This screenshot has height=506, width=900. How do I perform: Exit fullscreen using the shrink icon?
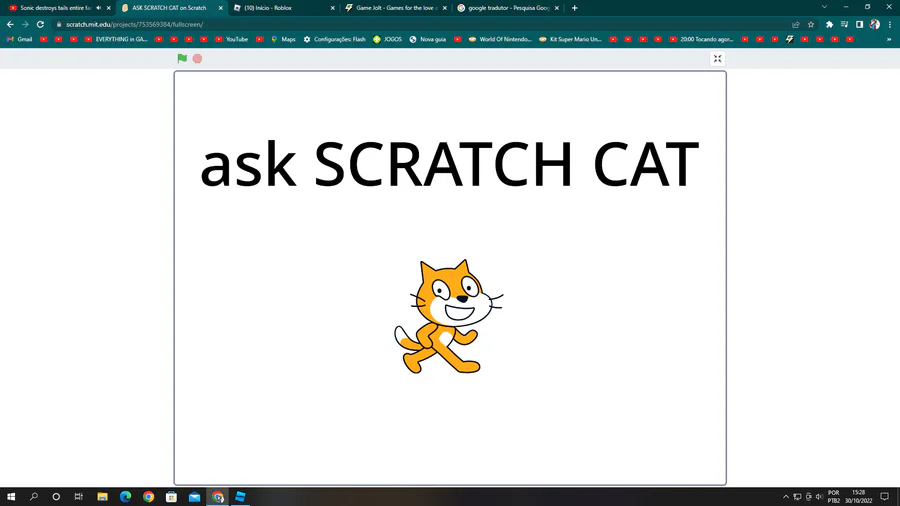717,59
